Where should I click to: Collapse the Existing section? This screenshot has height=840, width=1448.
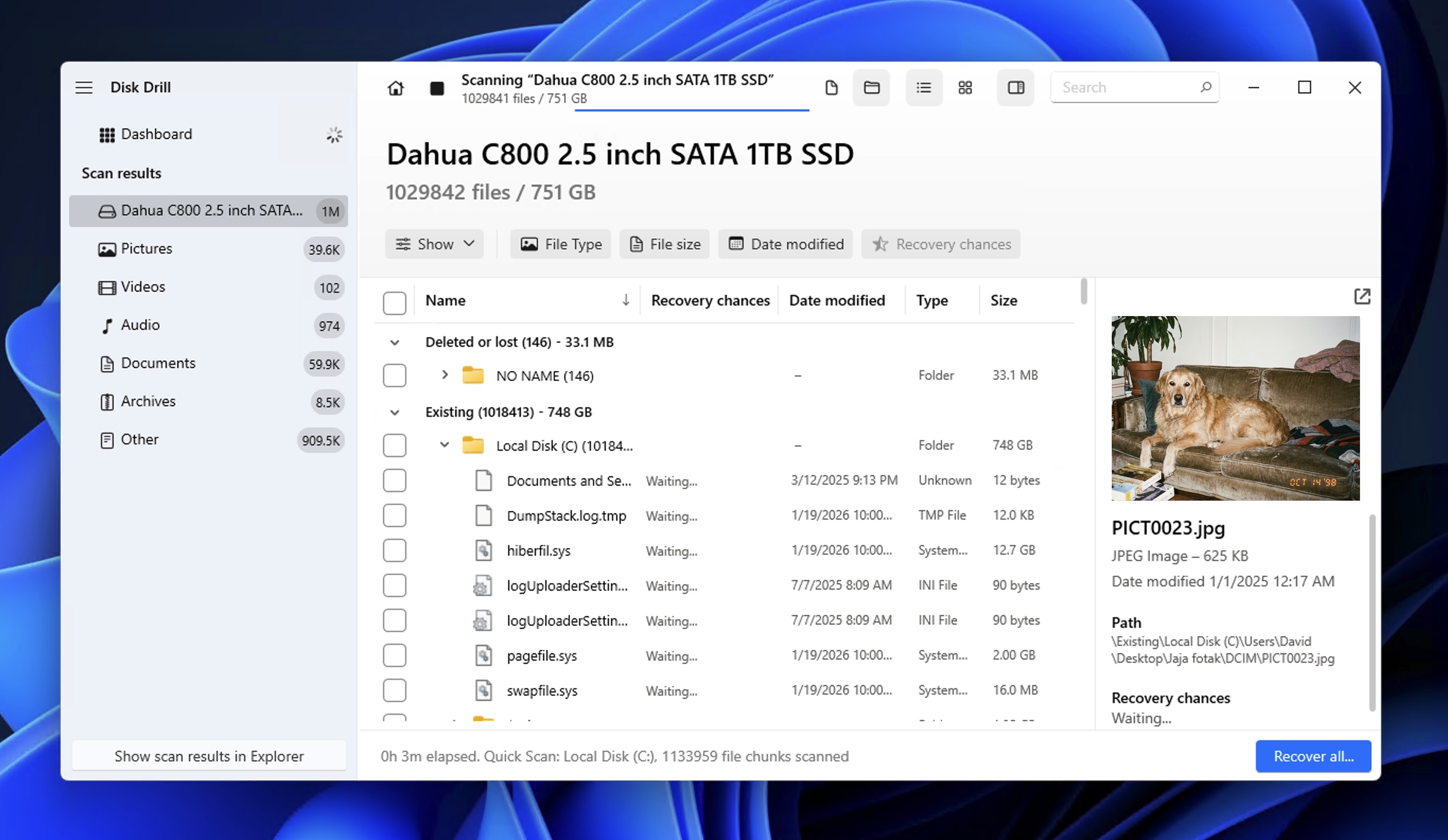395,412
